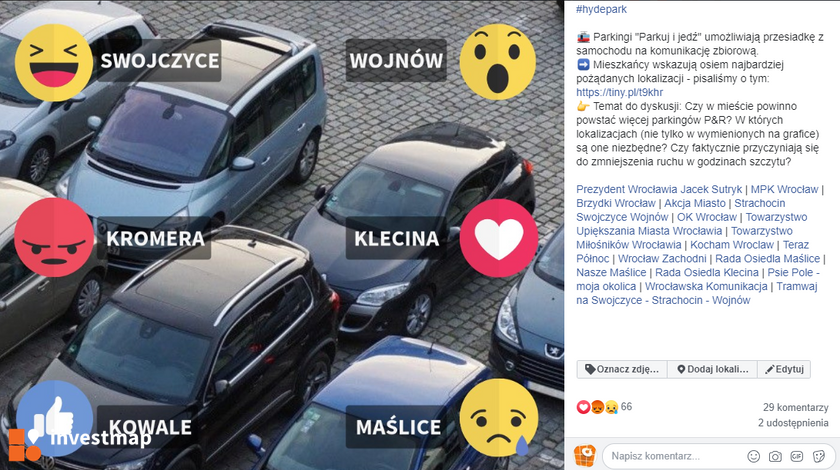This screenshot has height=470, width=840.
Task: Click into Napisz komentarz input field
Action: tap(674, 456)
